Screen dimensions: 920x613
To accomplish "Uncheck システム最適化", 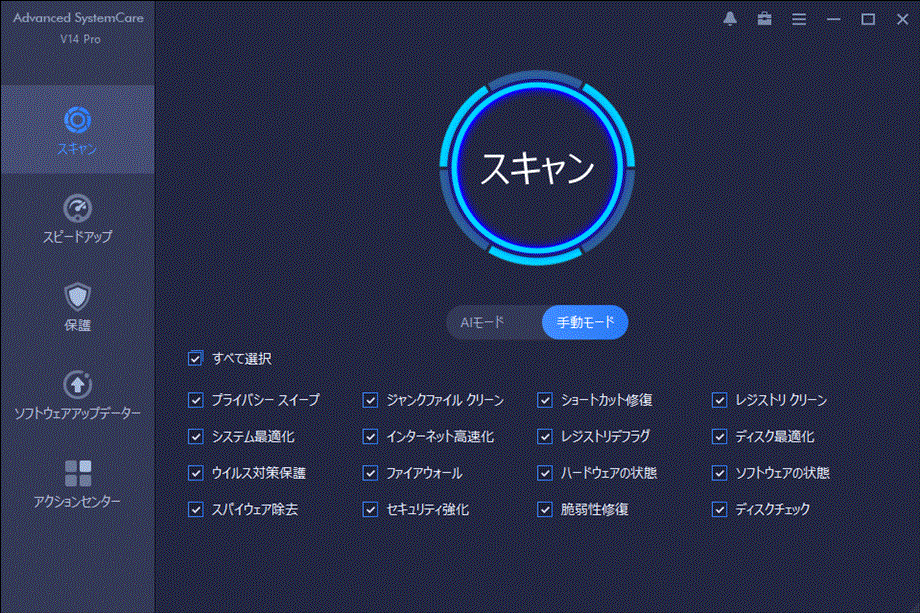I will point(195,436).
